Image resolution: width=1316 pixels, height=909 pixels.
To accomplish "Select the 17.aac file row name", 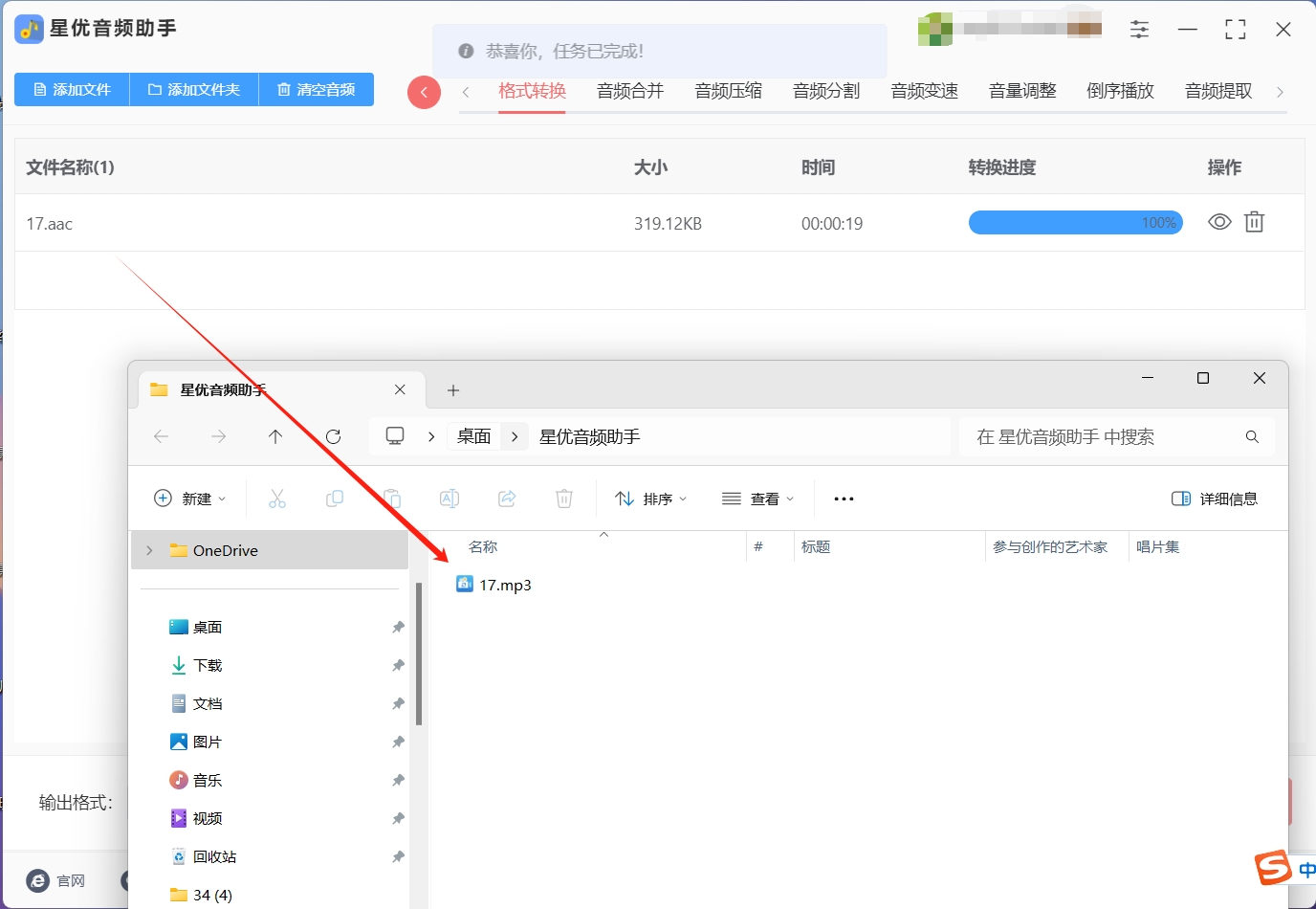I will (x=50, y=224).
